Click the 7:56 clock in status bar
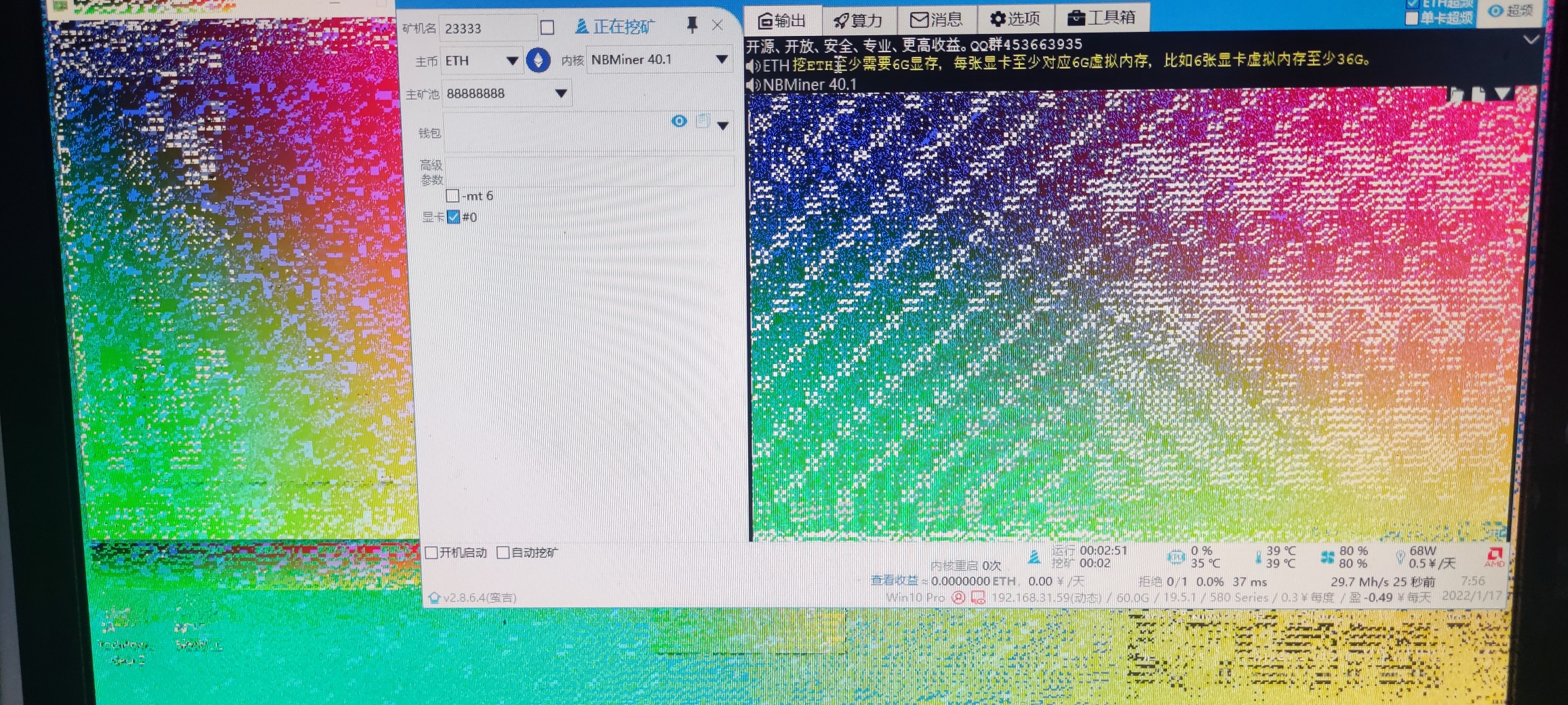The height and width of the screenshot is (705, 1568). (x=1472, y=581)
